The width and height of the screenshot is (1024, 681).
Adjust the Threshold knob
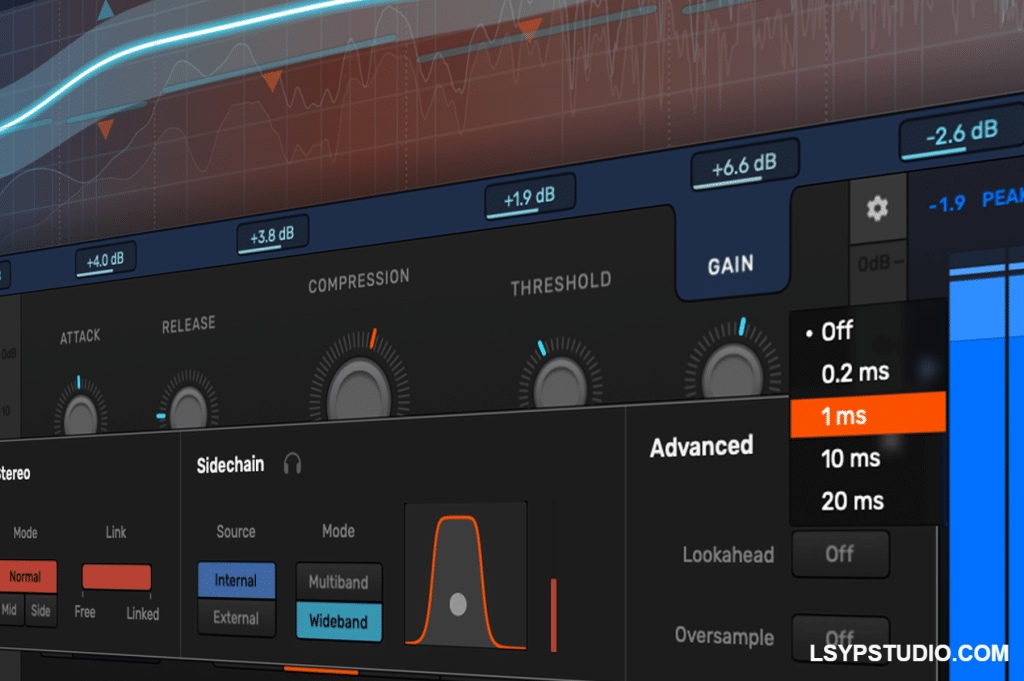(x=560, y=380)
